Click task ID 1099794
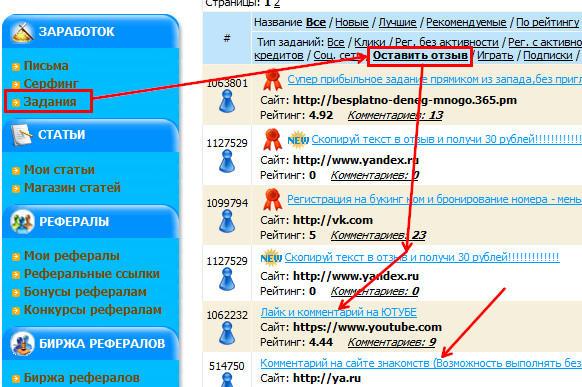This screenshot has width=582, height=387. (227, 203)
